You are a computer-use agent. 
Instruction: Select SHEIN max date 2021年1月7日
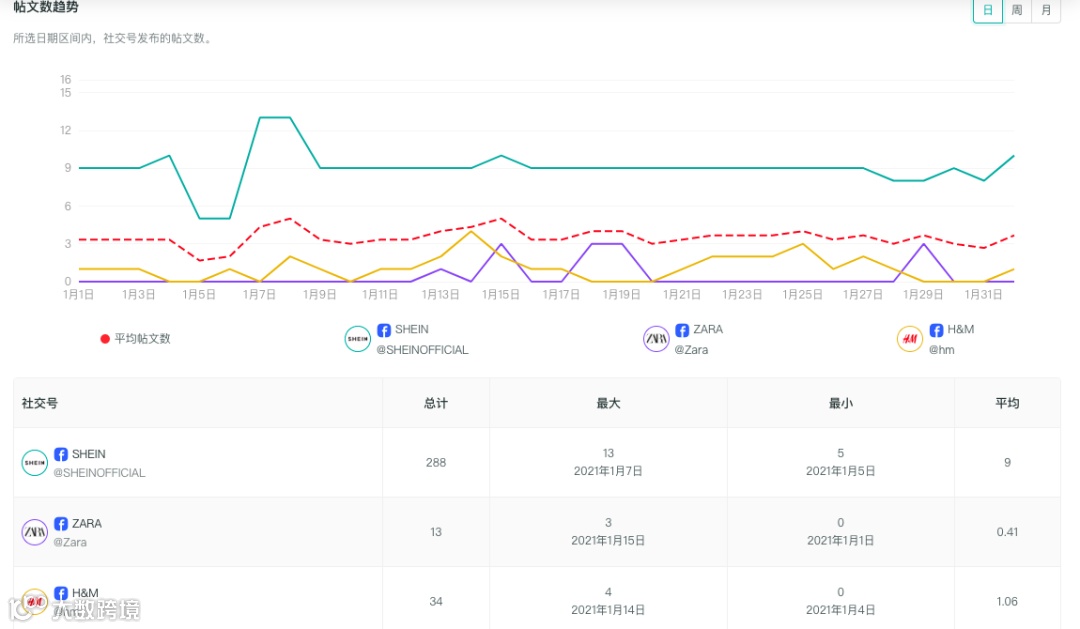click(x=608, y=472)
